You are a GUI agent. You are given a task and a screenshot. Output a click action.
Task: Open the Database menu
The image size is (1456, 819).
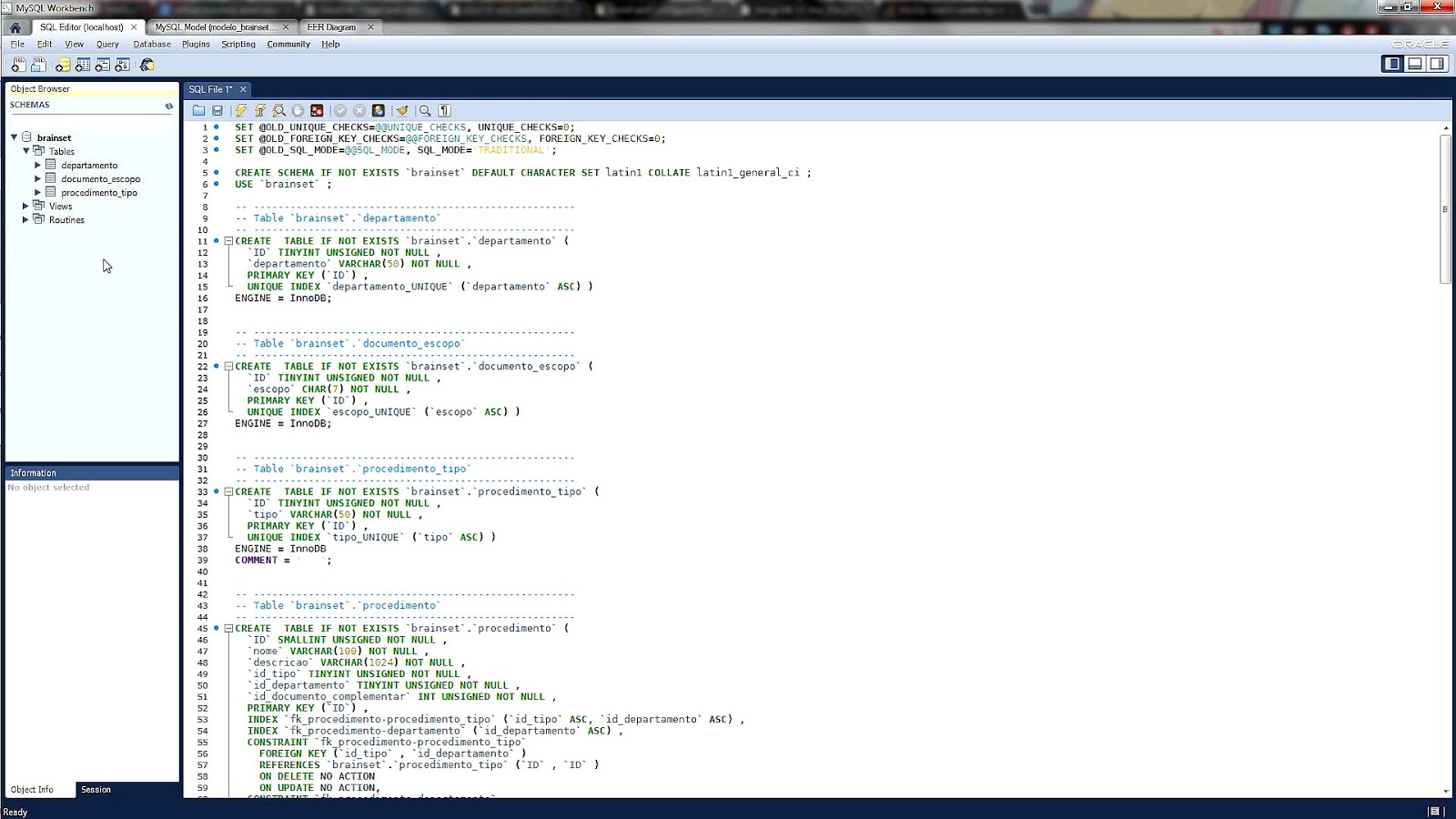[x=151, y=44]
